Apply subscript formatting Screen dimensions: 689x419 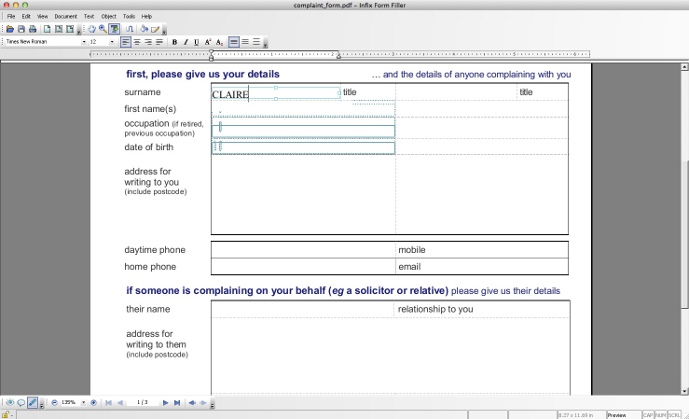[219, 42]
